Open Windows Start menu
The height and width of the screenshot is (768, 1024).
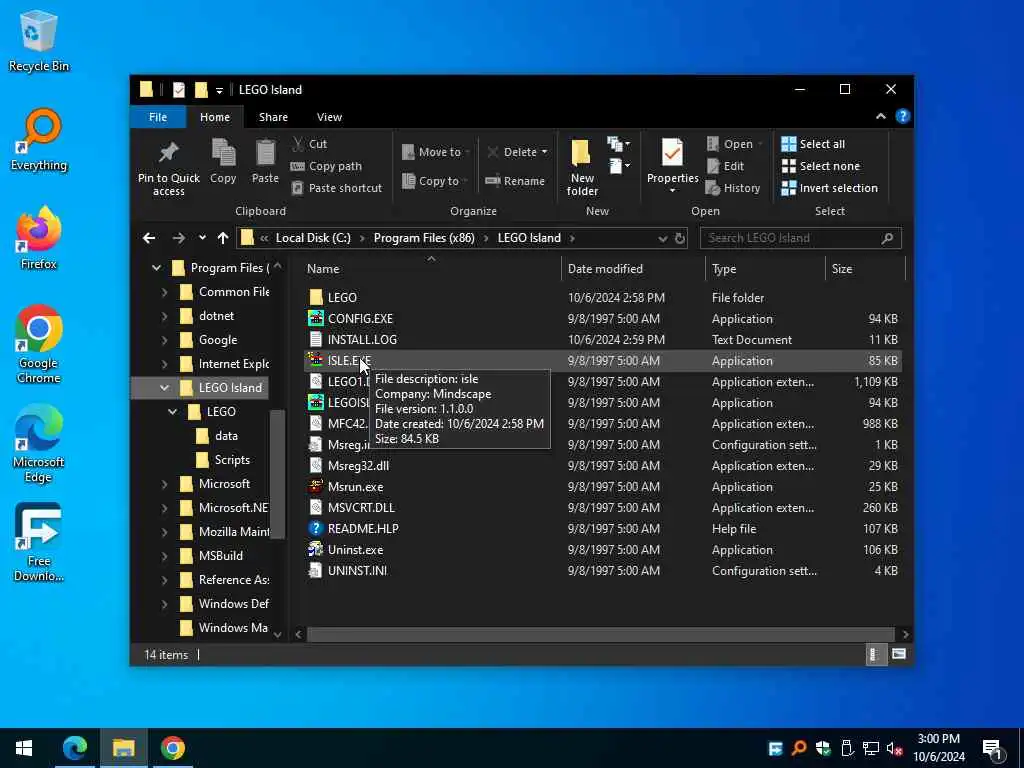(x=24, y=748)
